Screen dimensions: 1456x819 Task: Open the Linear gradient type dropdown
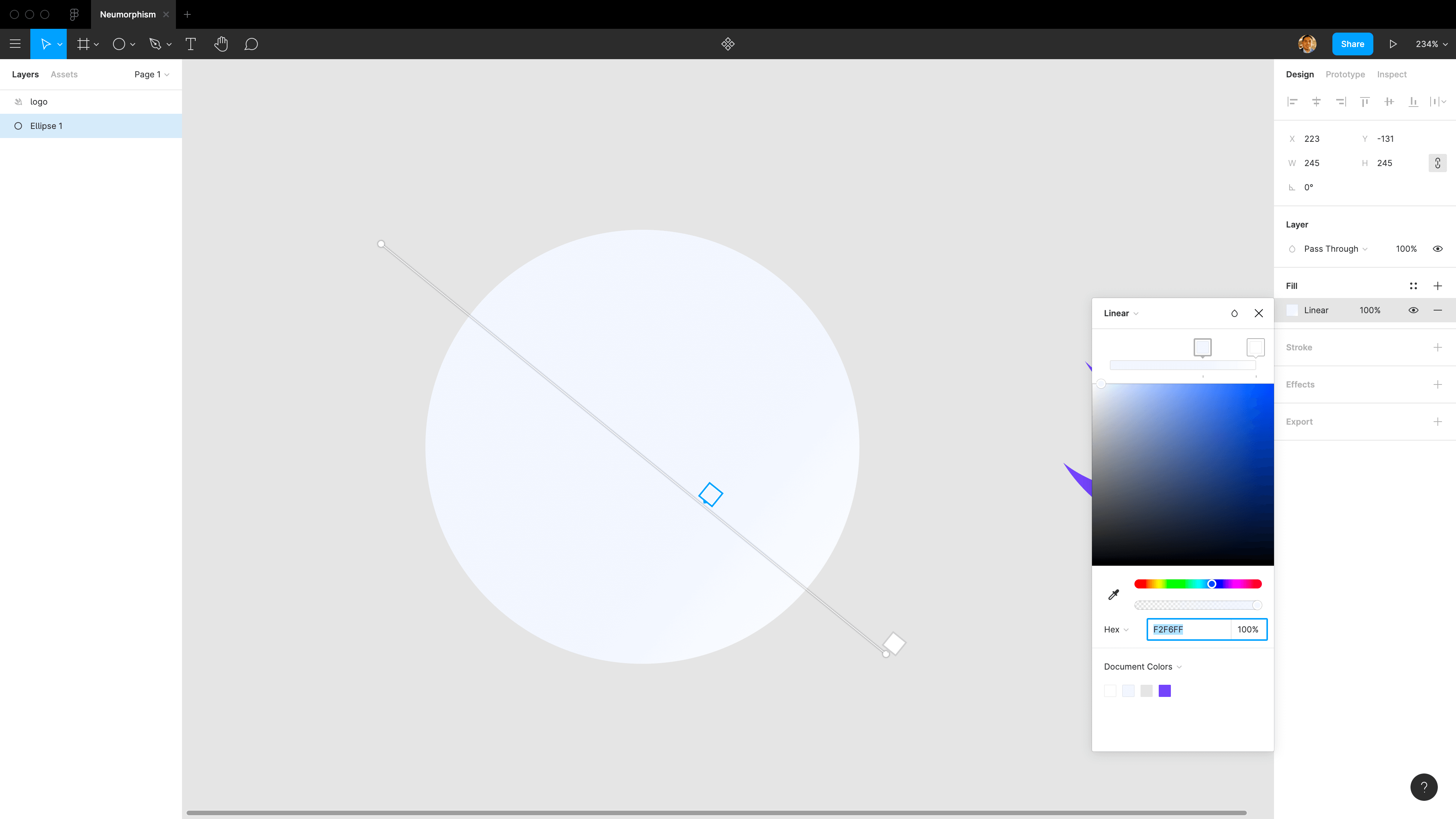point(1121,313)
